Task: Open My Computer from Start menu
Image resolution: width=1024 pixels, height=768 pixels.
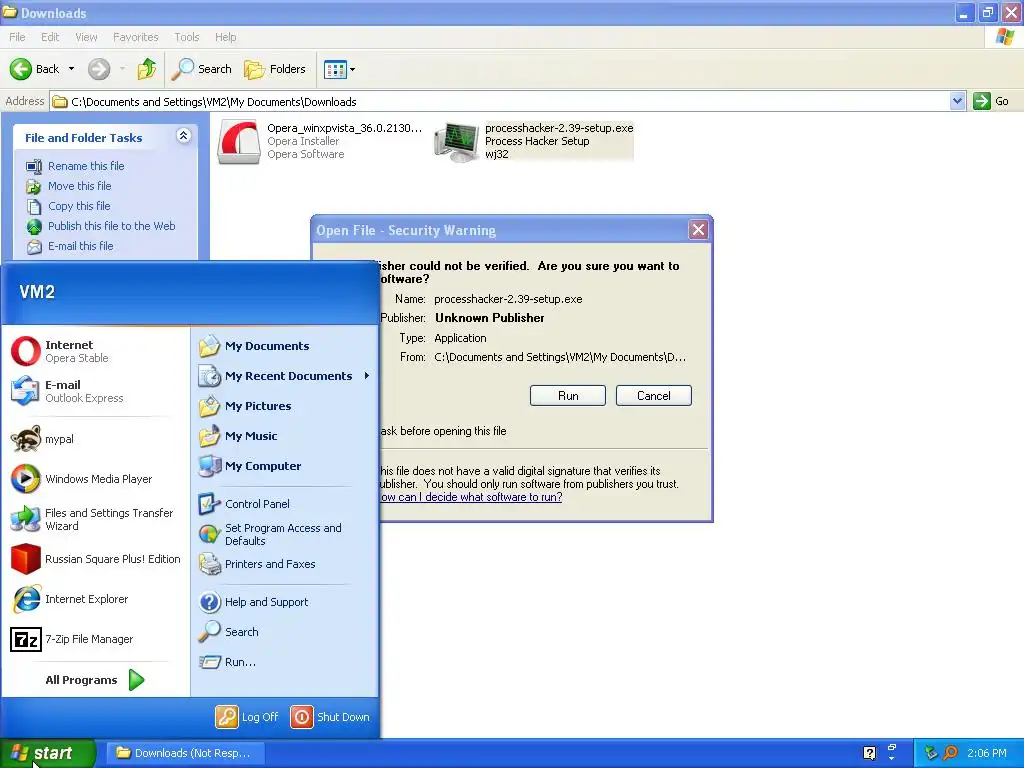Action: 284,466
